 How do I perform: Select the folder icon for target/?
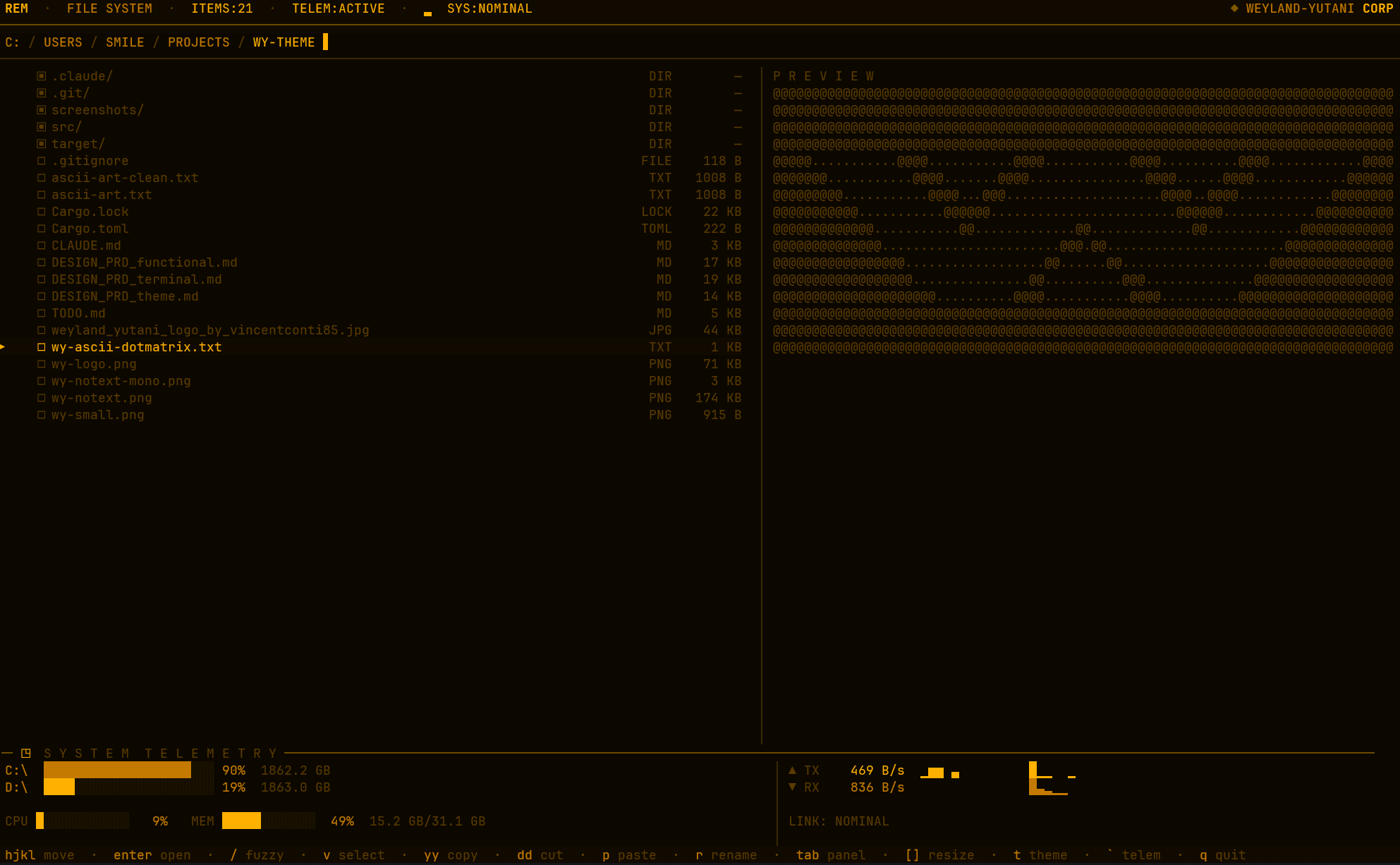tap(42, 143)
